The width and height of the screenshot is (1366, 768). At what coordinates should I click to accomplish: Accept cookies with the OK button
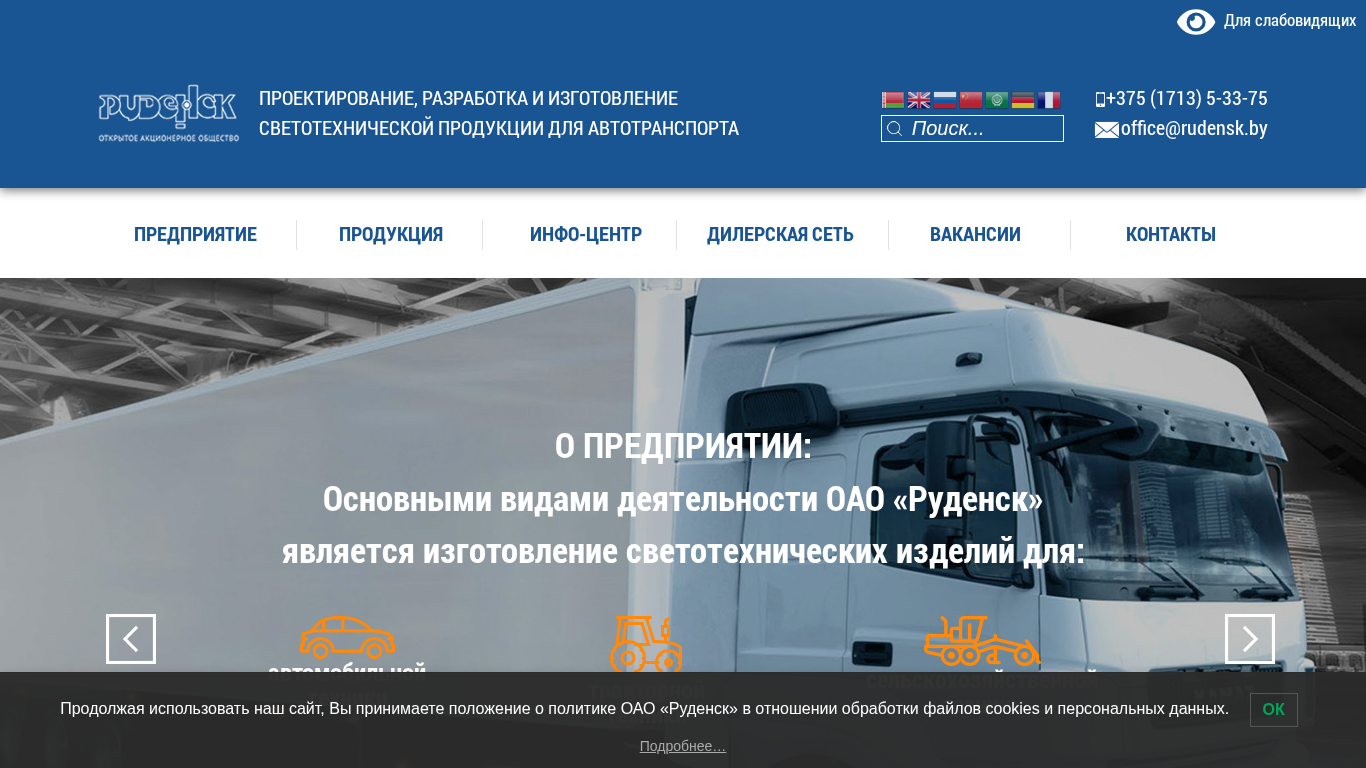pyautogui.click(x=1274, y=710)
